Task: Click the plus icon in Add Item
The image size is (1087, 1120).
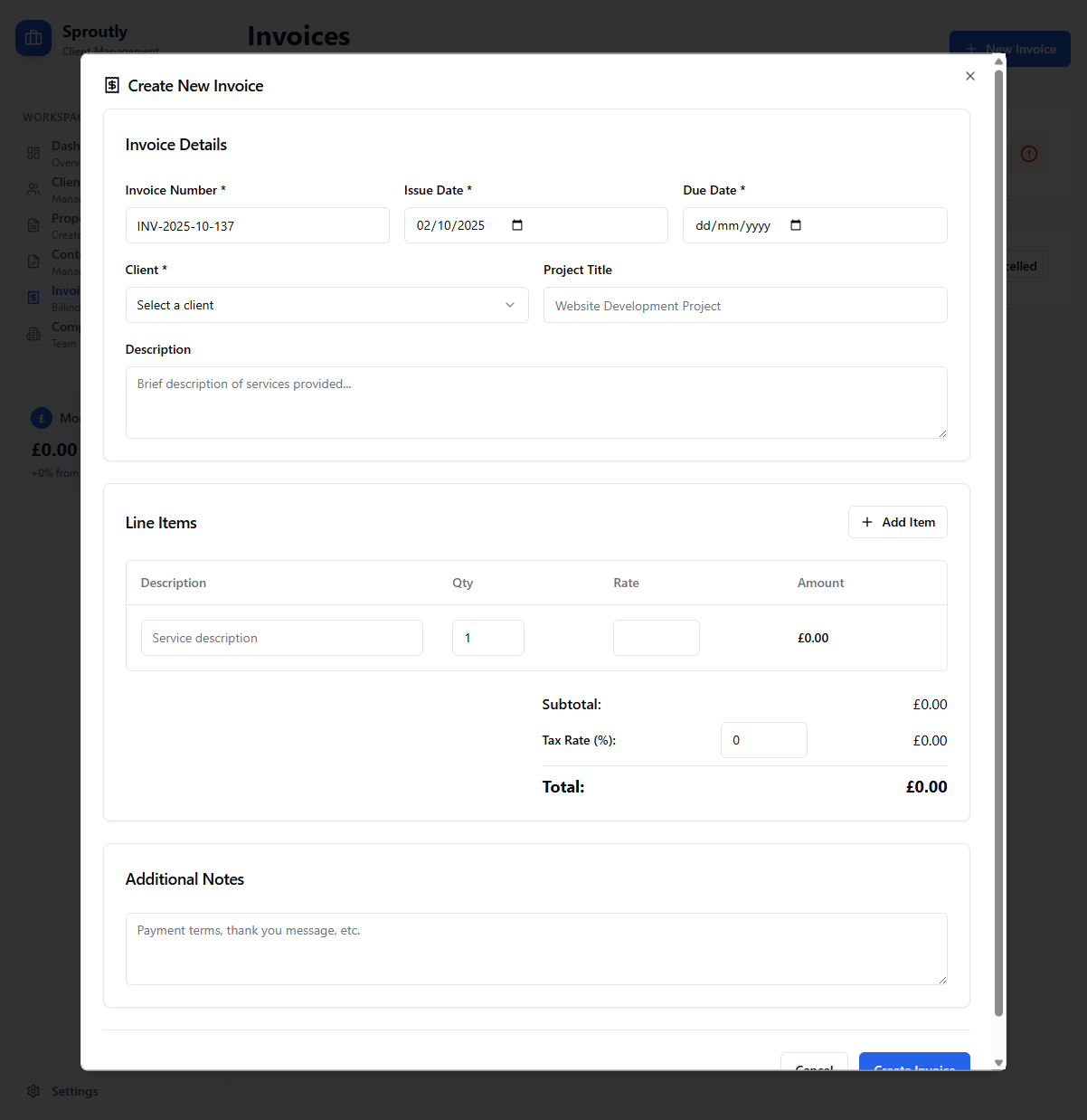Action: coord(867,522)
